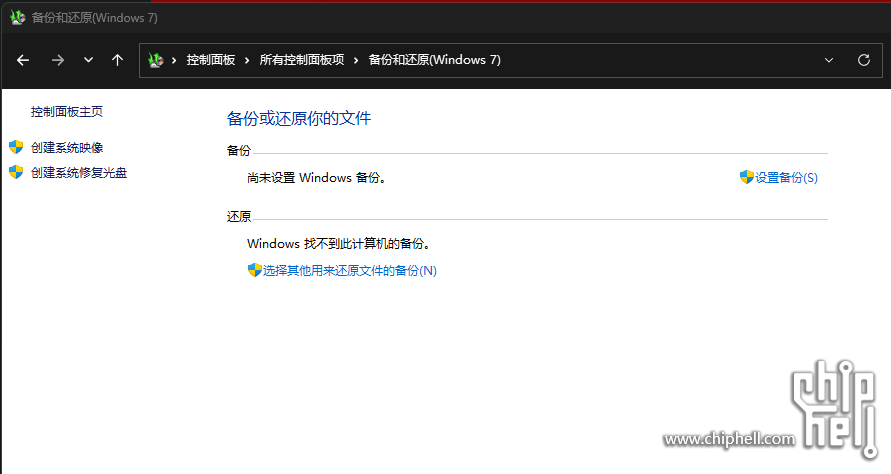
Task: Click the 备份或还原你的文件 heading
Action: 299,118
